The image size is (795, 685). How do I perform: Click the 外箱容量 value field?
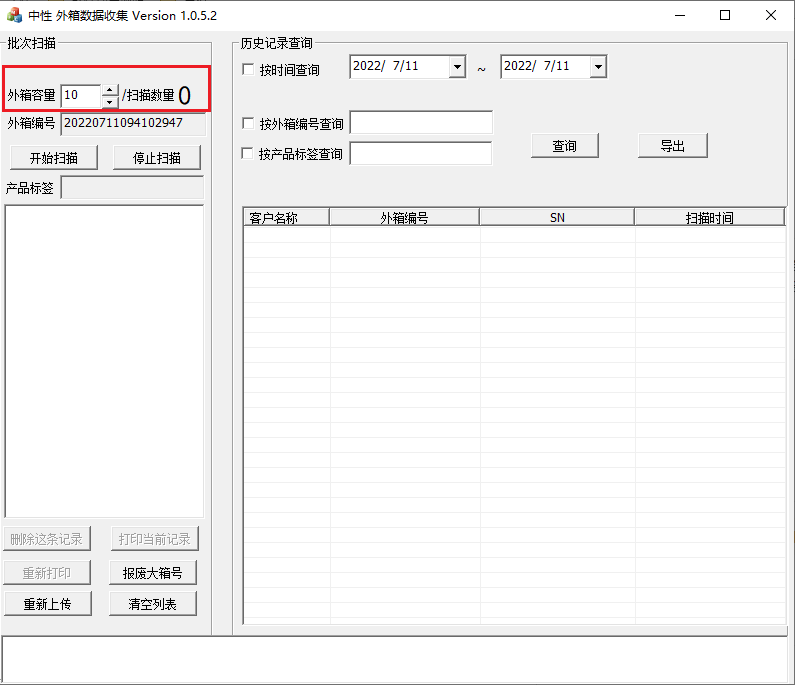81,95
